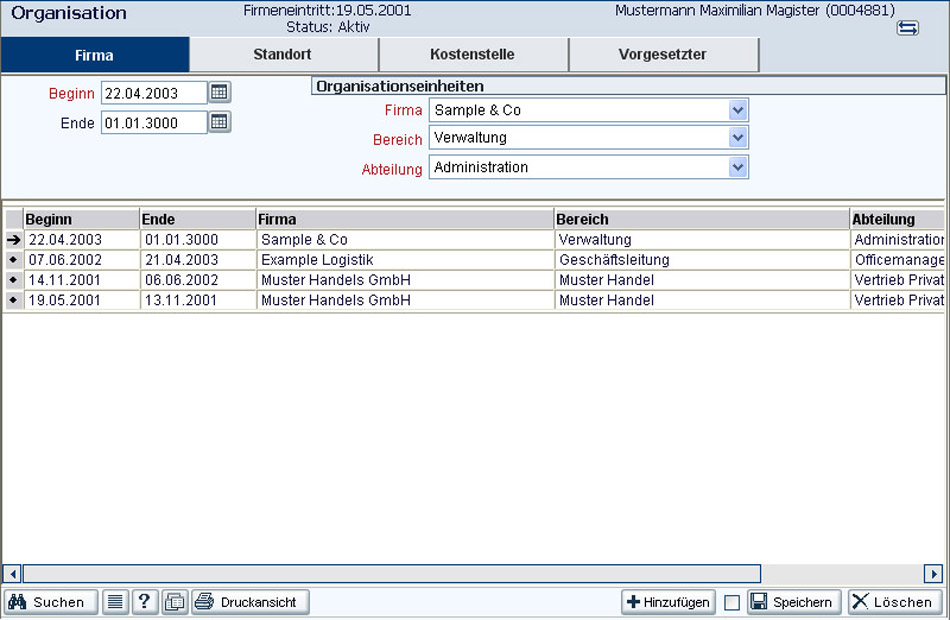950x620 pixels.
Task: Click the 14.11.2001 Beginn cell
Action: (x=81, y=280)
